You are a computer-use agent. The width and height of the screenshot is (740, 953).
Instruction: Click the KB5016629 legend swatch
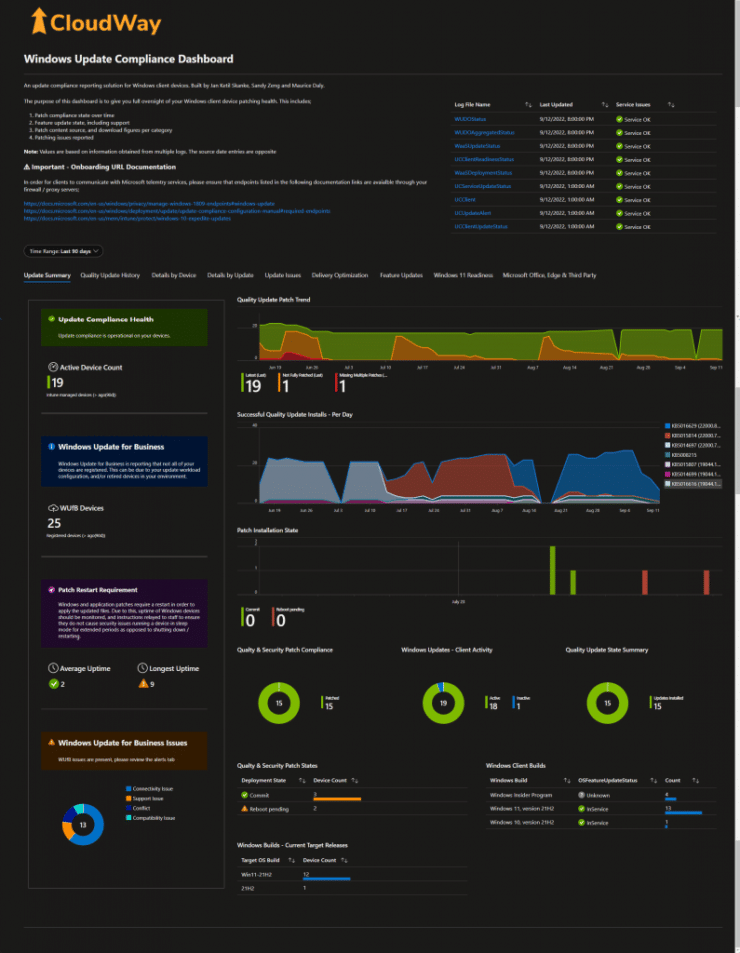(668, 426)
